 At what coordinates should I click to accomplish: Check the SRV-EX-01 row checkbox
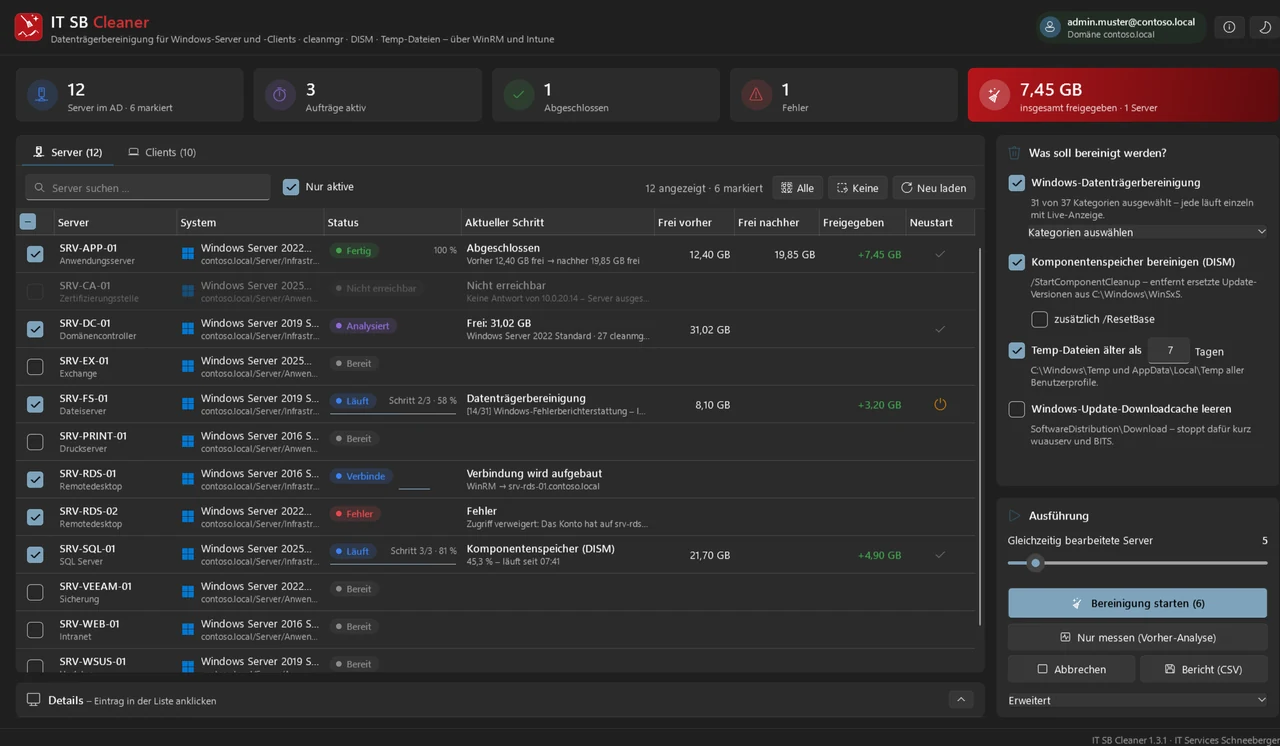pyautogui.click(x=35, y=367)
